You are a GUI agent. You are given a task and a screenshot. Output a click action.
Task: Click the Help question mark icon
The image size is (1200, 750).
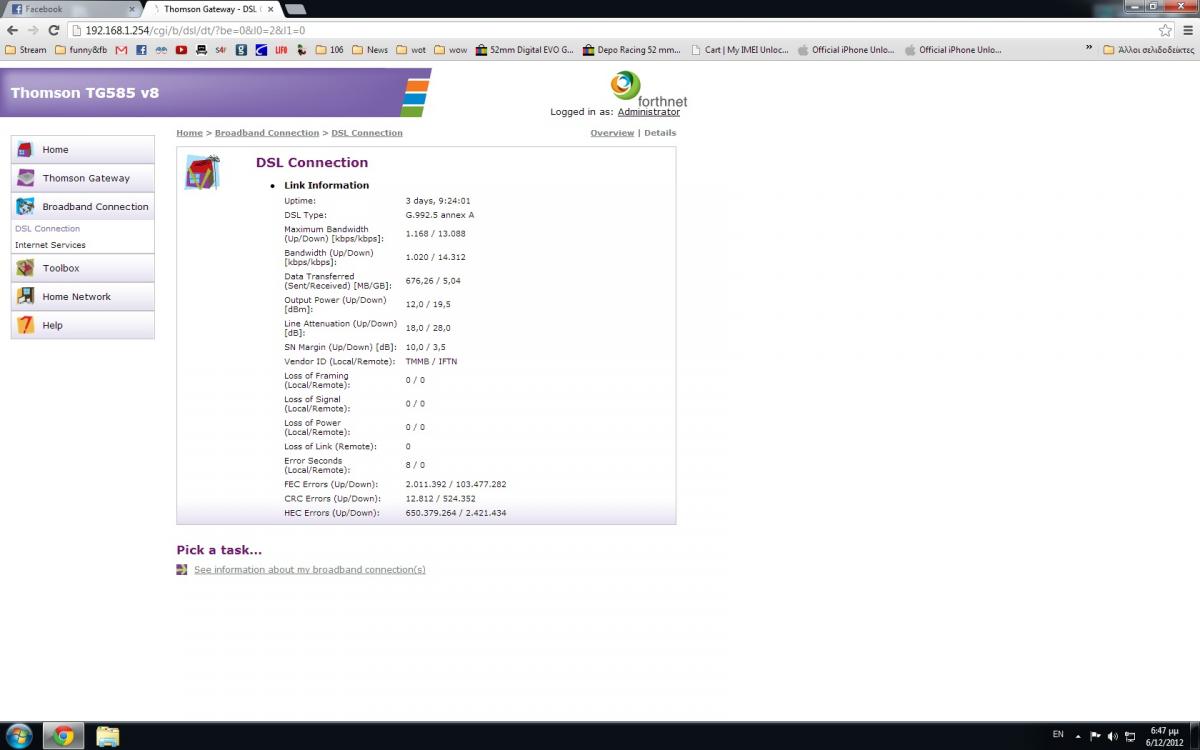[25, 325]
